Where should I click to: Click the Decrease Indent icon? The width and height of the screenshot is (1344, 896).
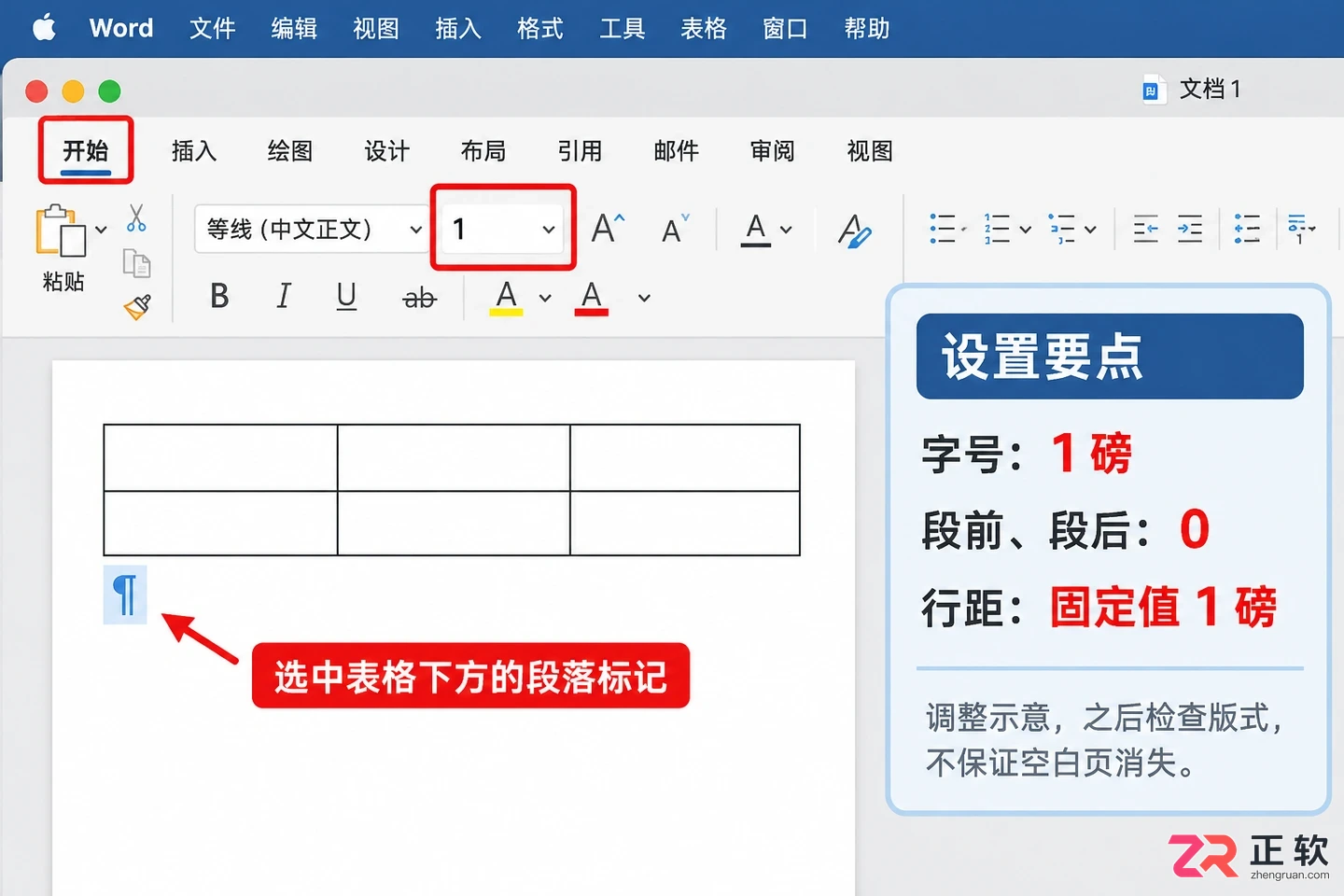[x=1145, y=229]
